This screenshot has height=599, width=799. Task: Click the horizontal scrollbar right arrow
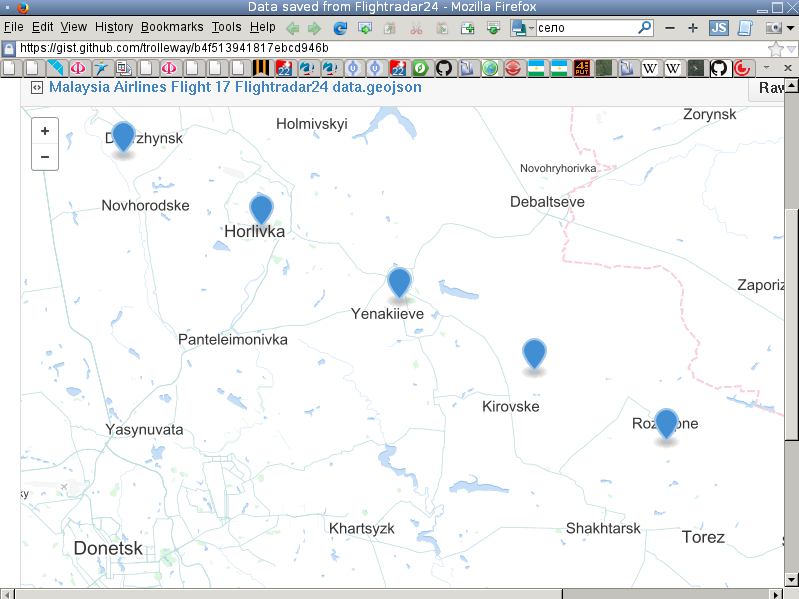pos(777,594)
